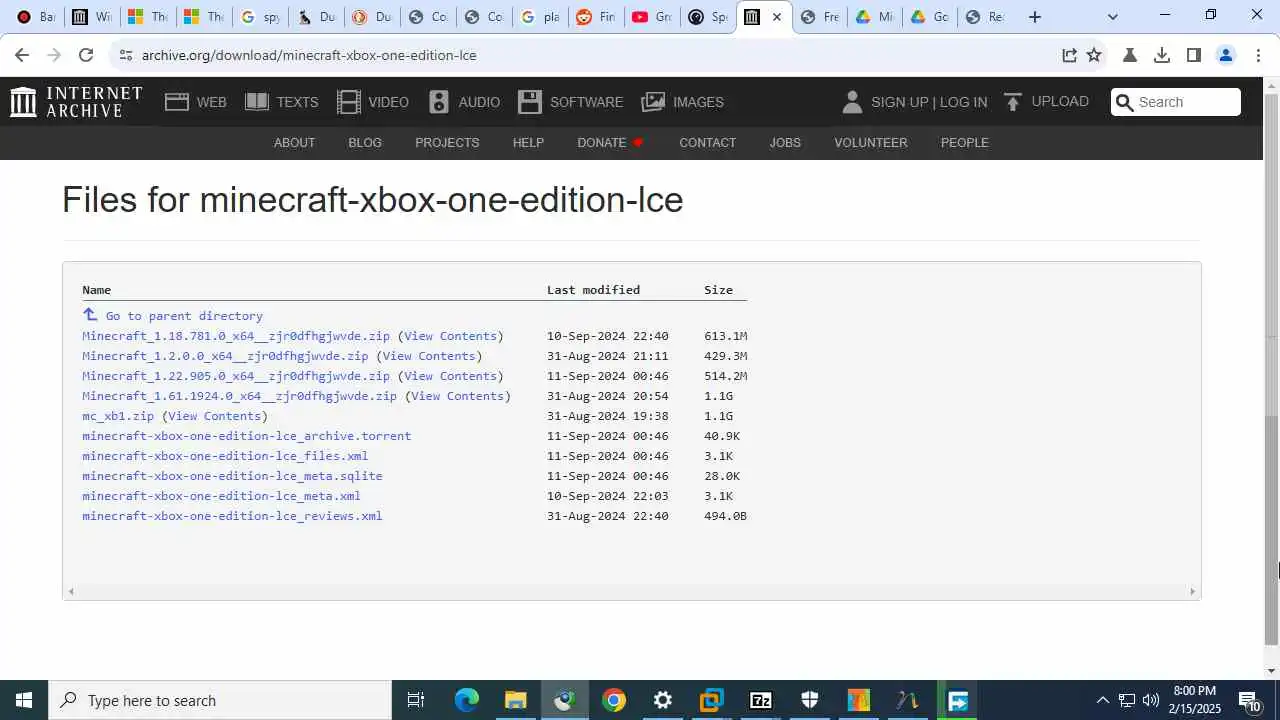Open the HELP menu item

(528, 142)
